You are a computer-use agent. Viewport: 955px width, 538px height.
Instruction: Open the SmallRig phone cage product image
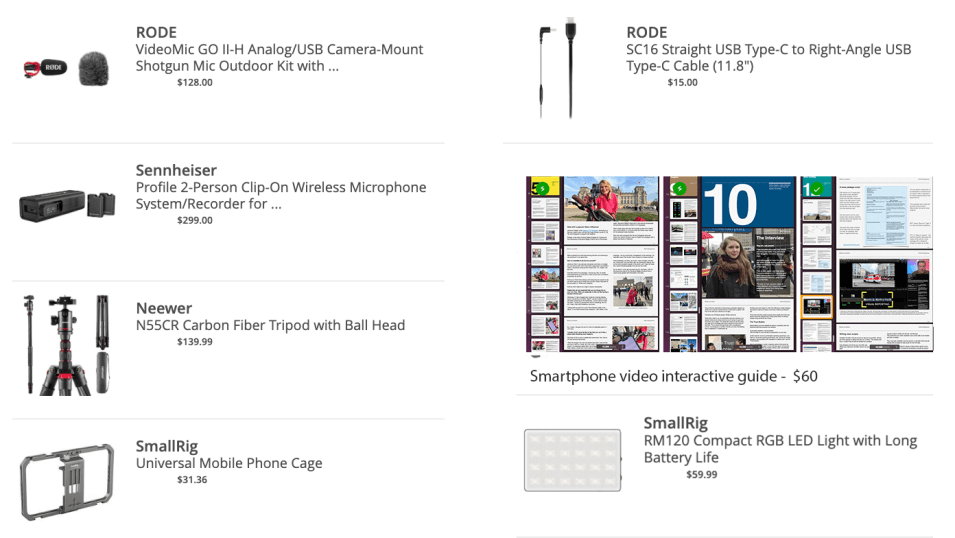pos(67,481)
